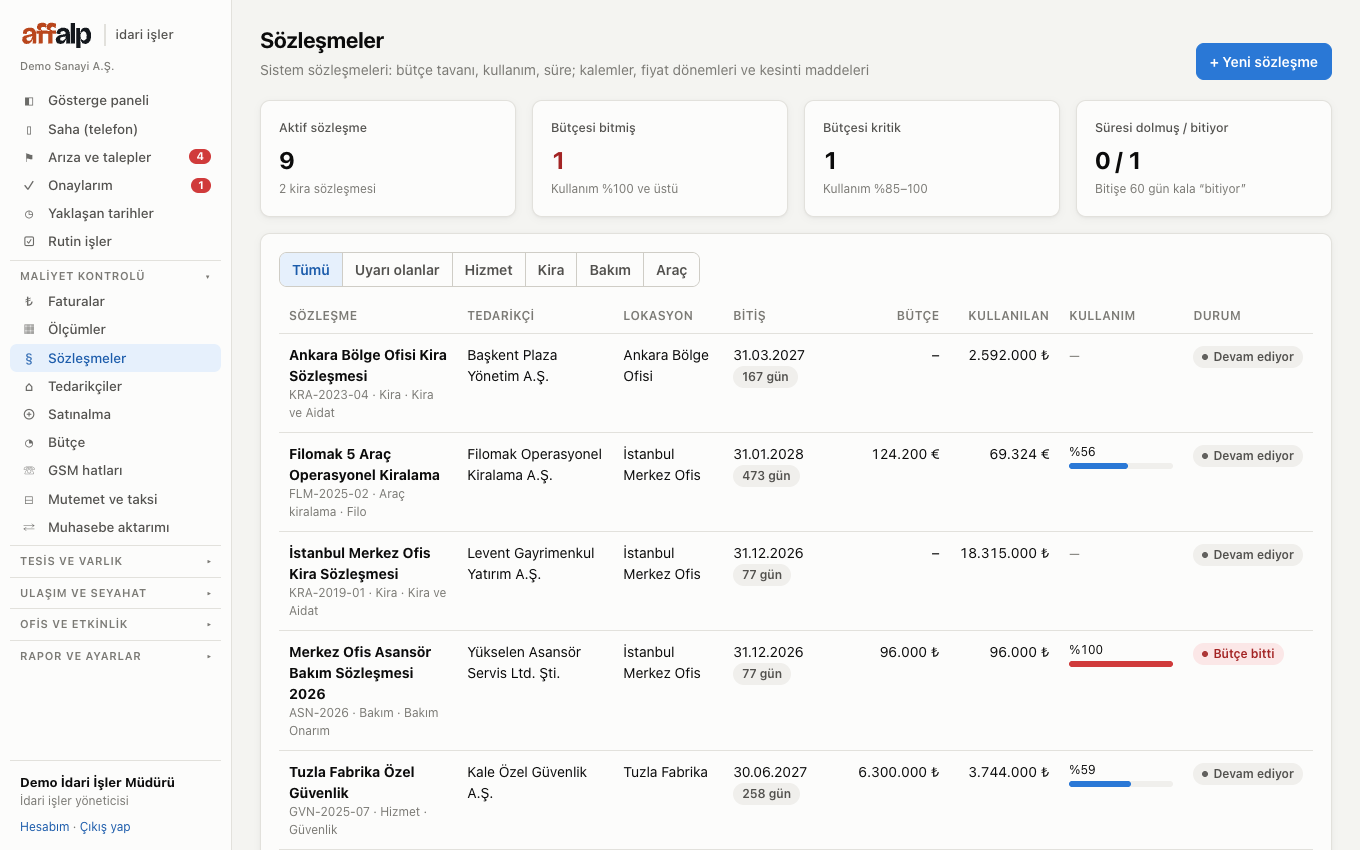Expand the Ulaşım ve Seyahat section

[x=116, y=593]
